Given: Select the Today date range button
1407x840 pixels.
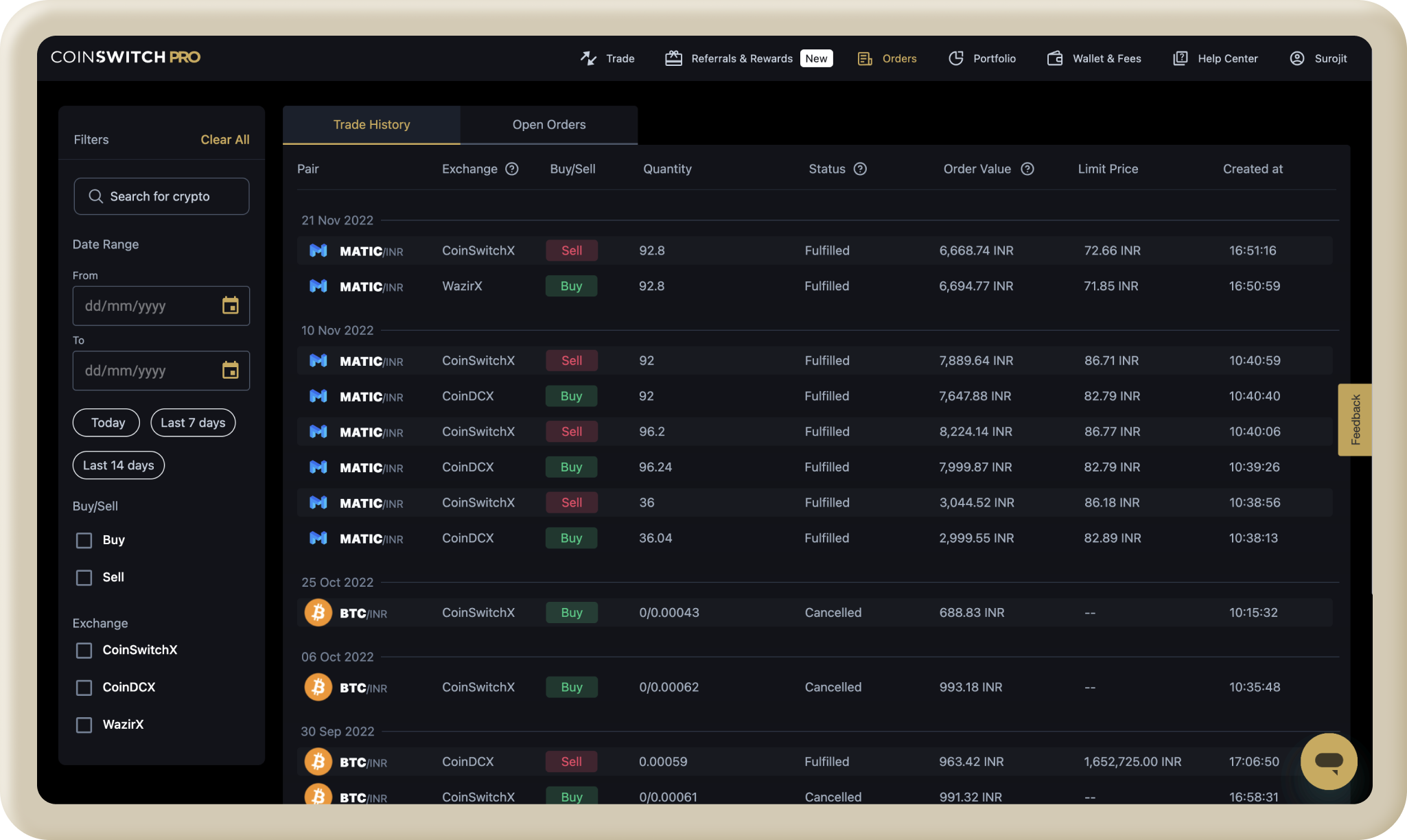Looking at the screenshot, I should point(106,423).
